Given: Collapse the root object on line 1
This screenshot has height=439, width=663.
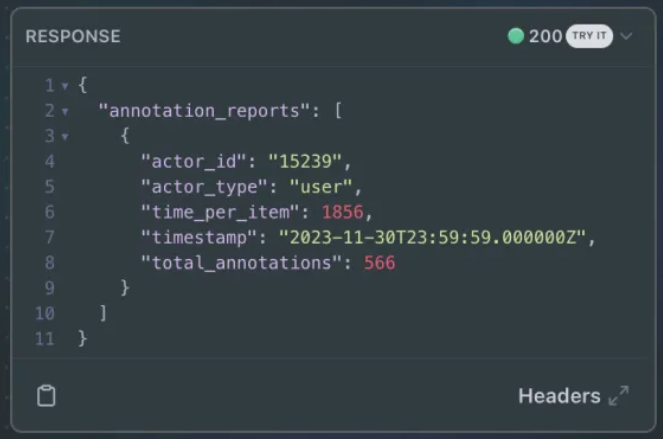Looking at the screenshot, I should coord(65,86).
